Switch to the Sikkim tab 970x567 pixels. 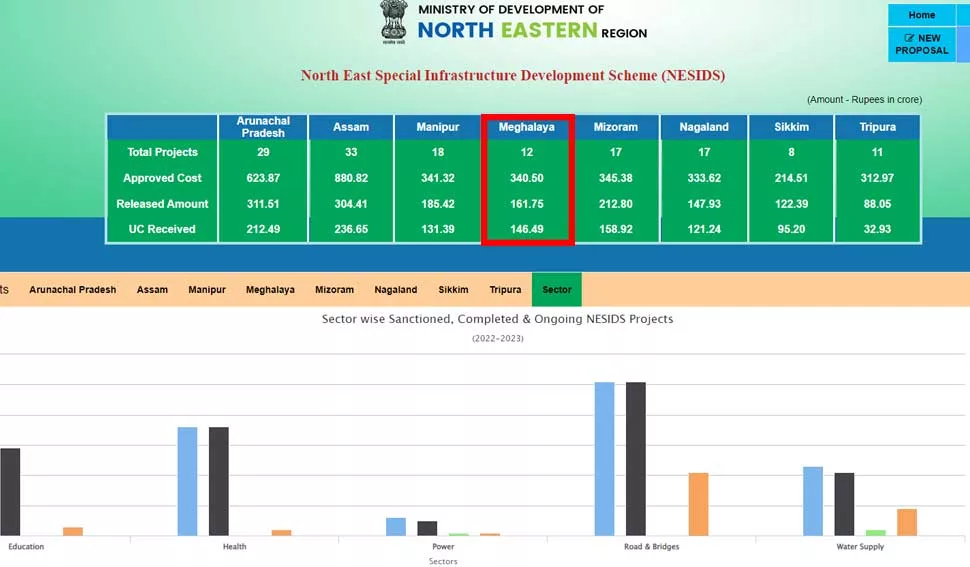[x=453, y=289]
